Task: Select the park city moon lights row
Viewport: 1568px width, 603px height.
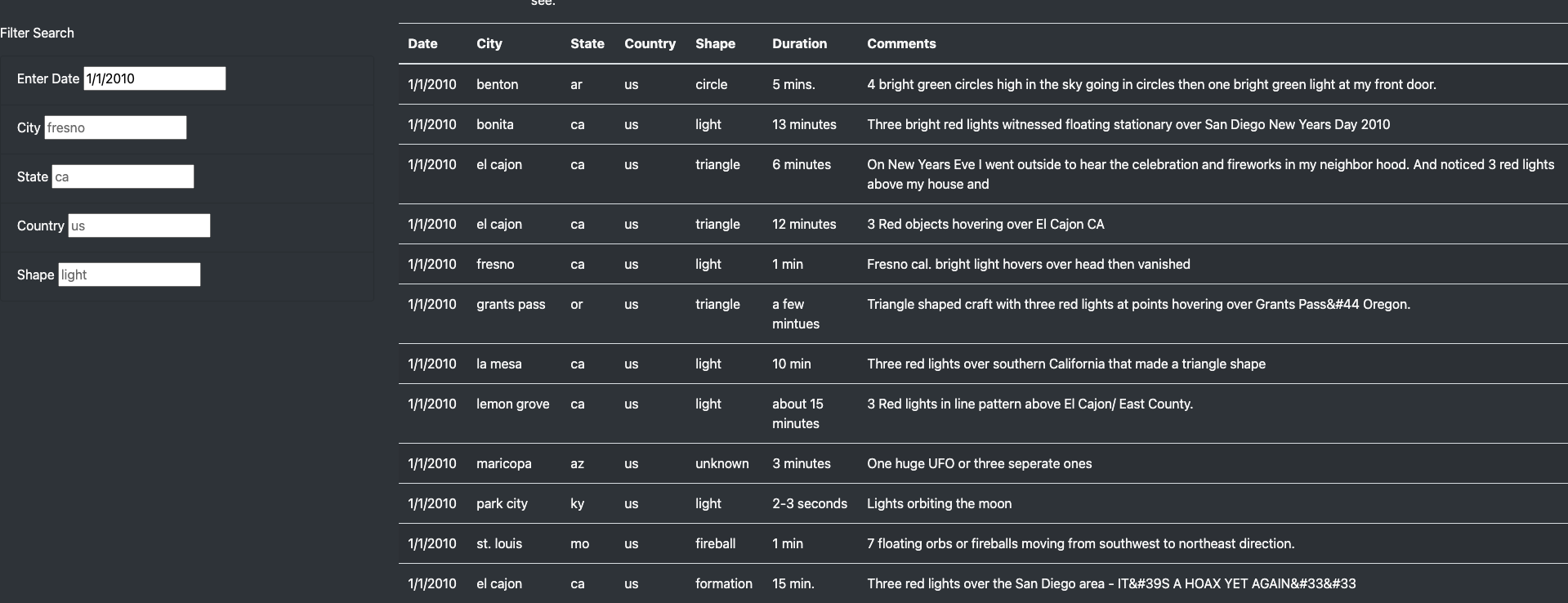Action: (735, 503)
